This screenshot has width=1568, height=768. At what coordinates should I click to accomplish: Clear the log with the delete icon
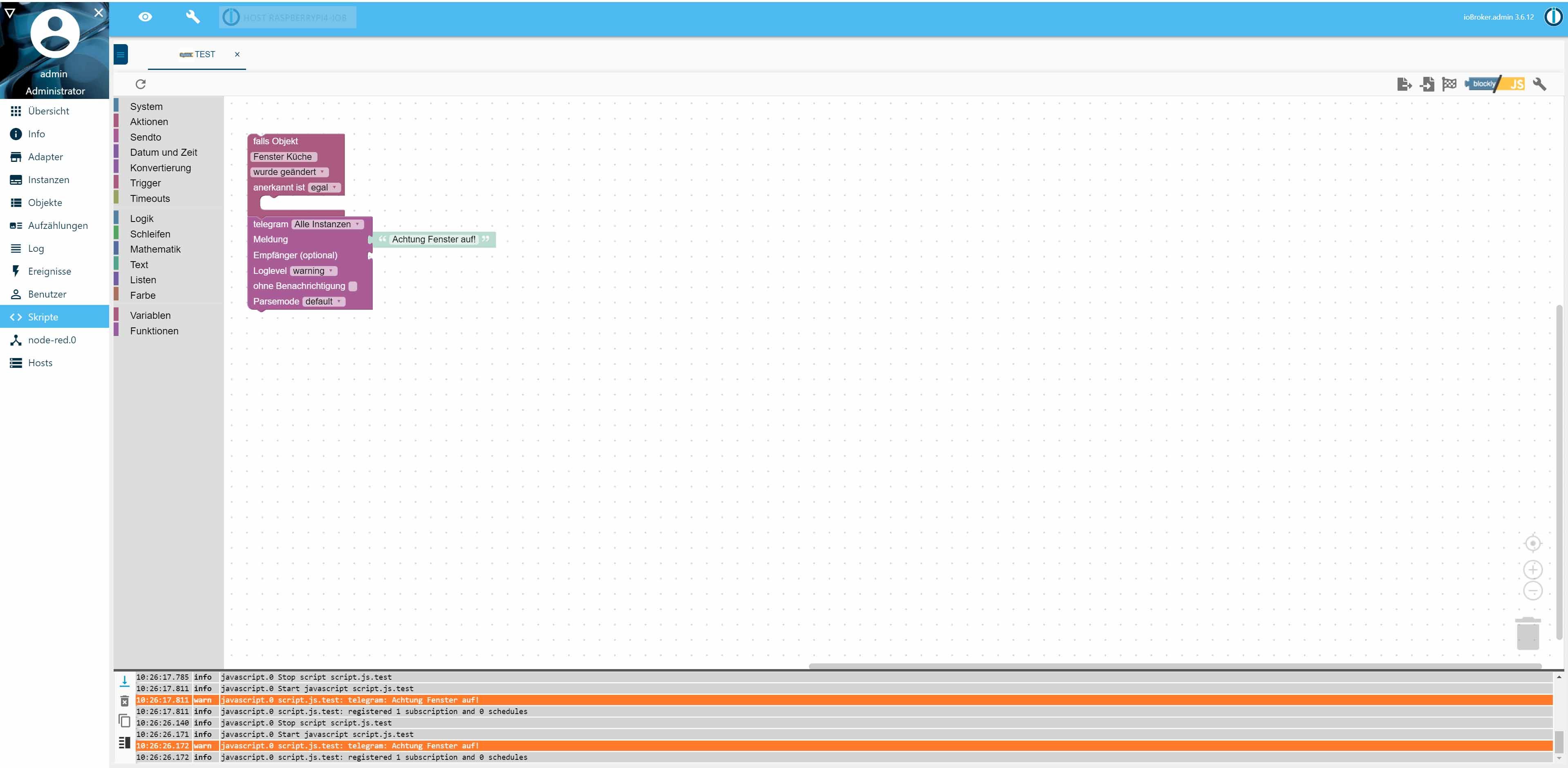tap(125, 701)
